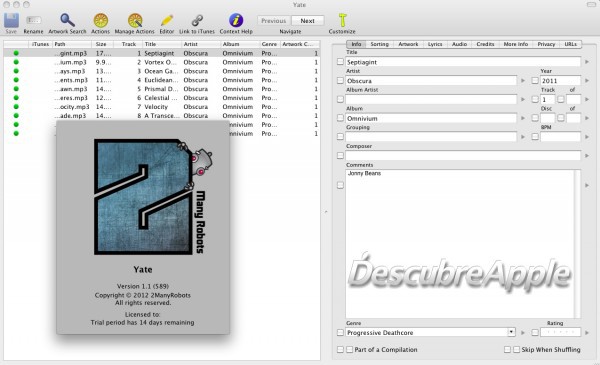Viewport: 600px width, 365px height.
Task: Click green status dot for Septiagint row
Action: click(x=16, y=53)
